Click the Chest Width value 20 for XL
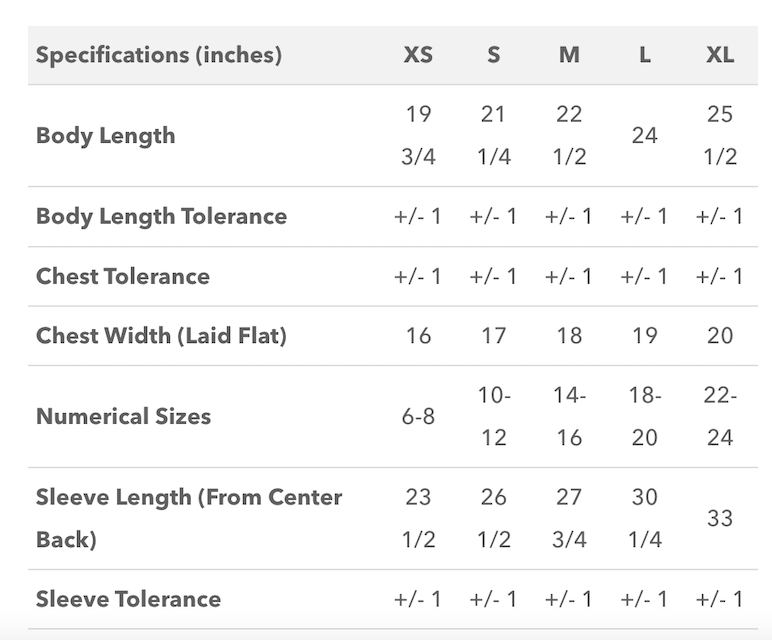This screenshot has width=772, height=640. (720, 336)
